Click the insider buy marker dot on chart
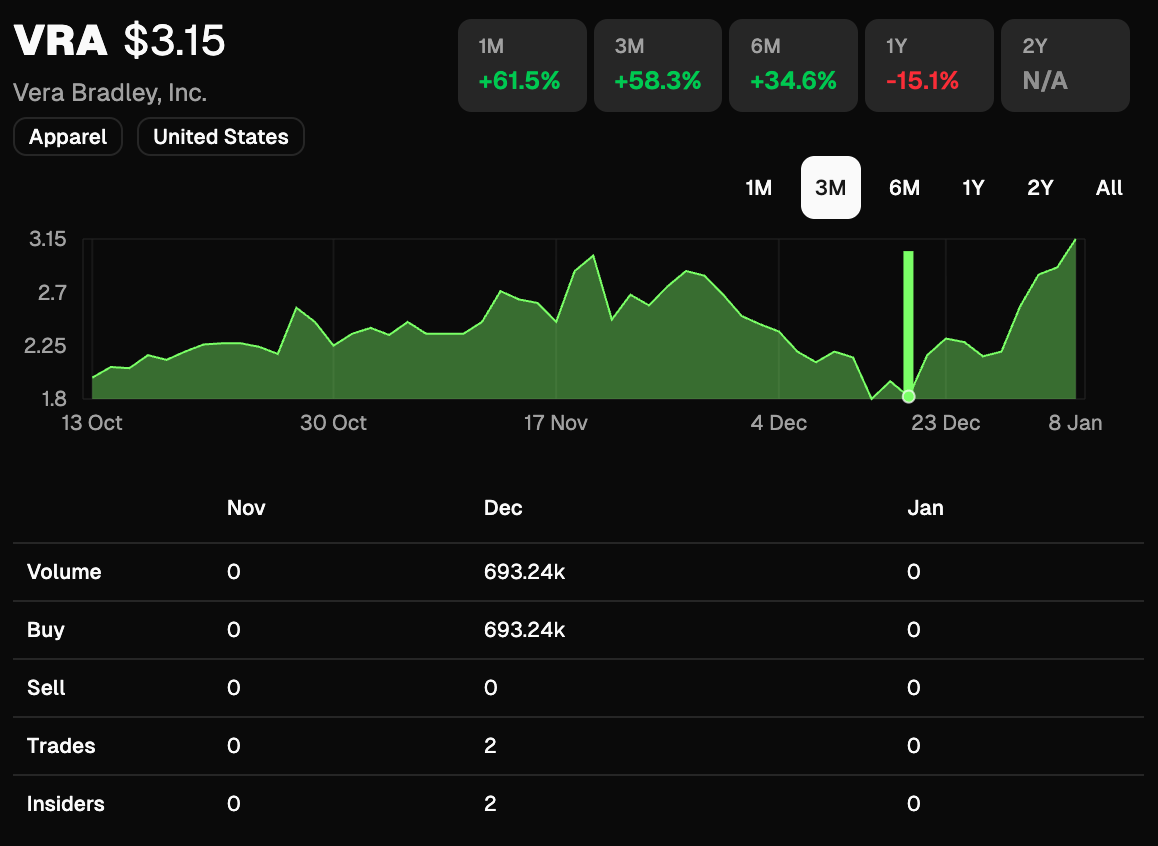This screenshot has width=1158, height=846. (909, 396)
